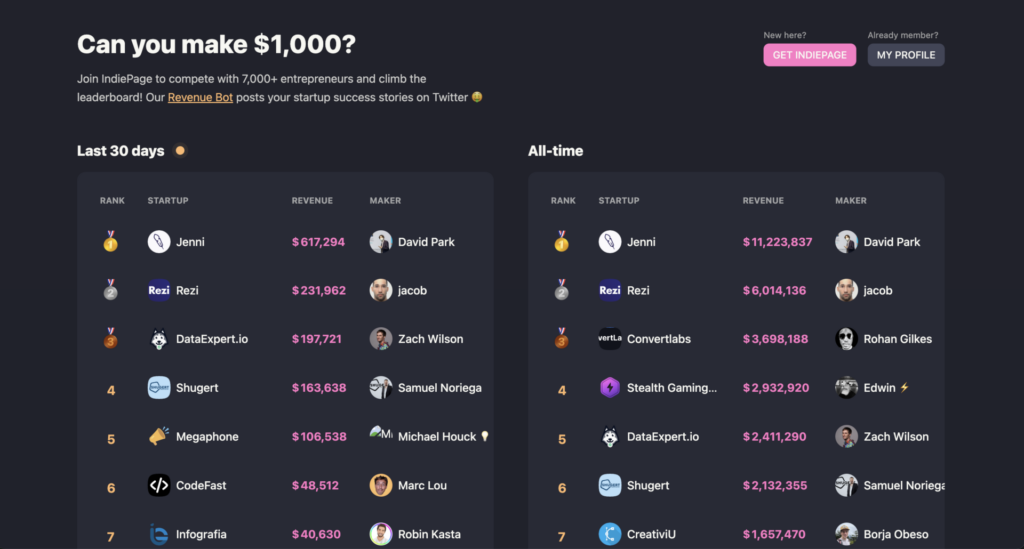
Task: Click the Shugert logo in All-time table
Action: (x=610, y=485)
